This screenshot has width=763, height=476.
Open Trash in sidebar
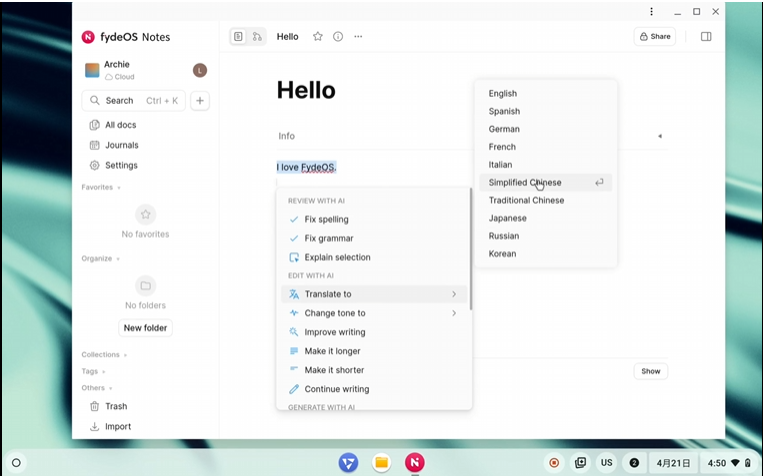coord(146,406)
